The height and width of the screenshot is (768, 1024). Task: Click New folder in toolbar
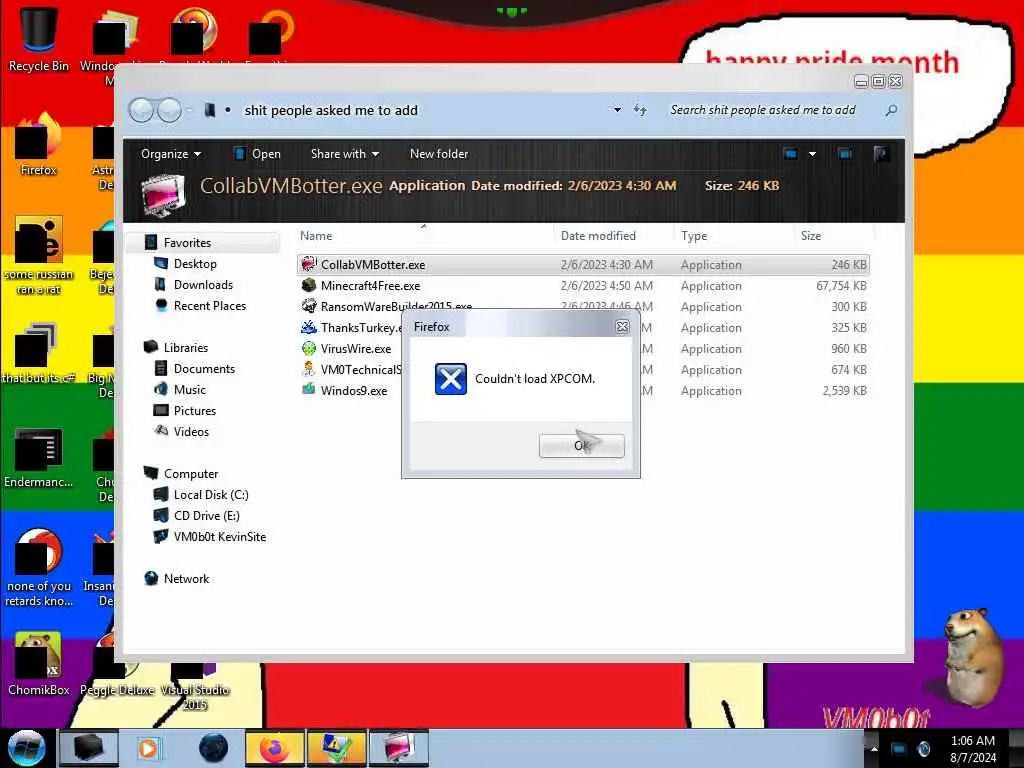439,154
